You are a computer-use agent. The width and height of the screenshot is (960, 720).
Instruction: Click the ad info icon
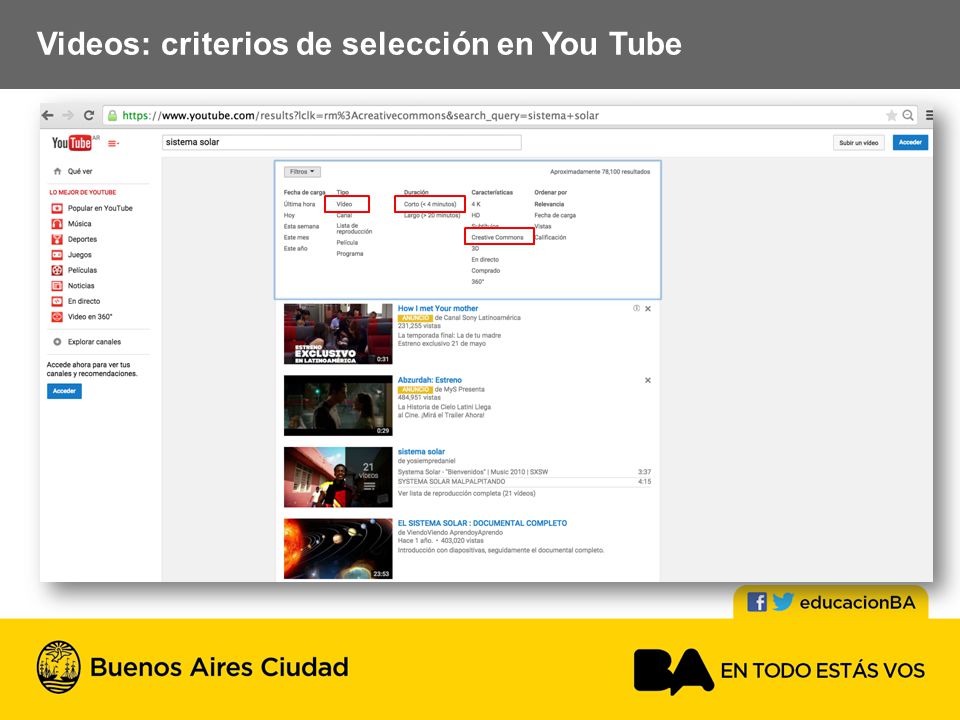(x=636, y=309)
